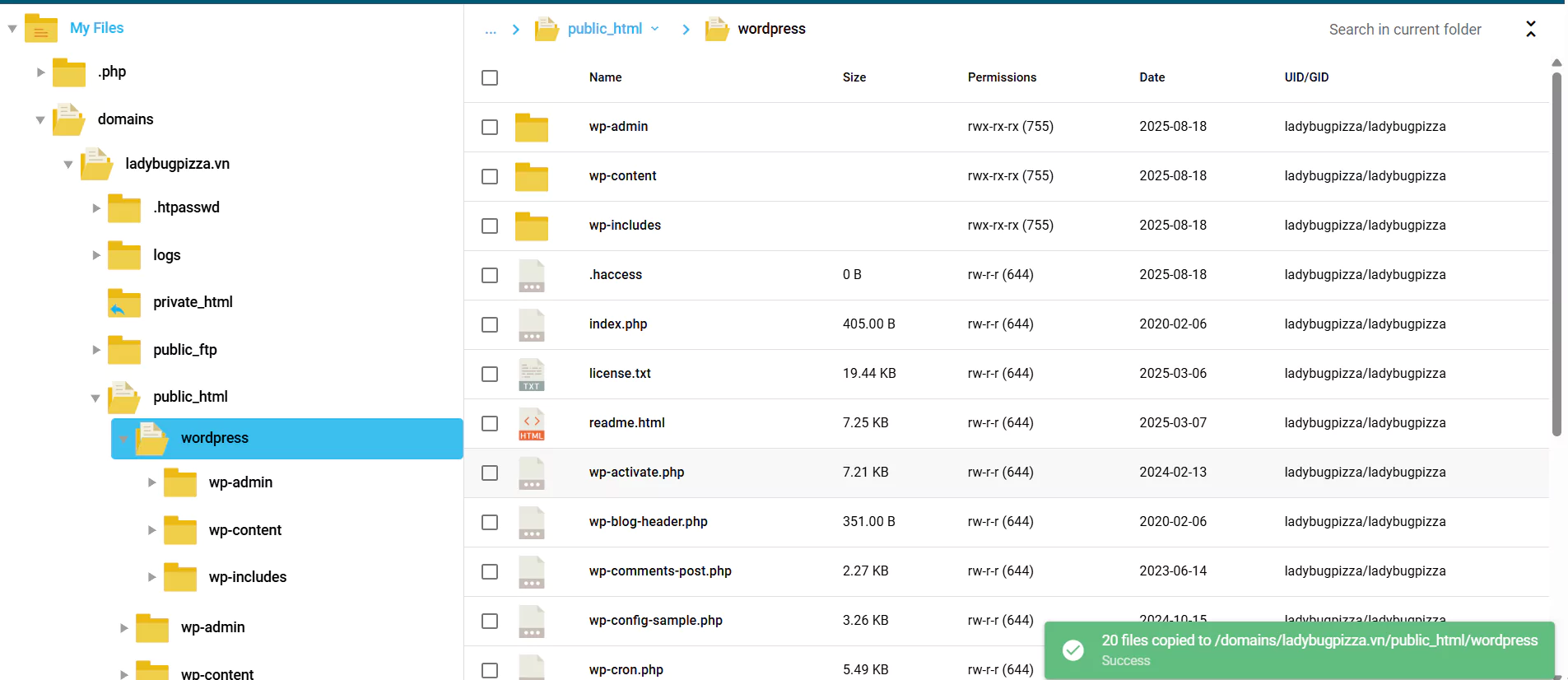The height and width of the screenshot is (680, 1568).
Task: Open the My Files root folder icon
Action: click(41, 29)
